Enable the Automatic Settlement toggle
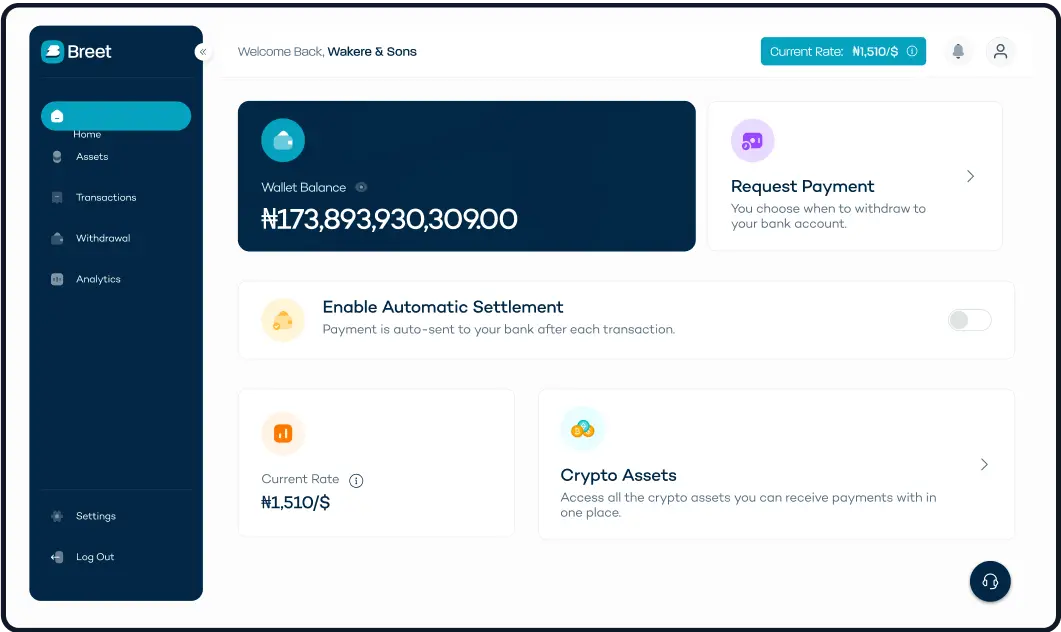1061x632 pixels. tap(969, 320)
